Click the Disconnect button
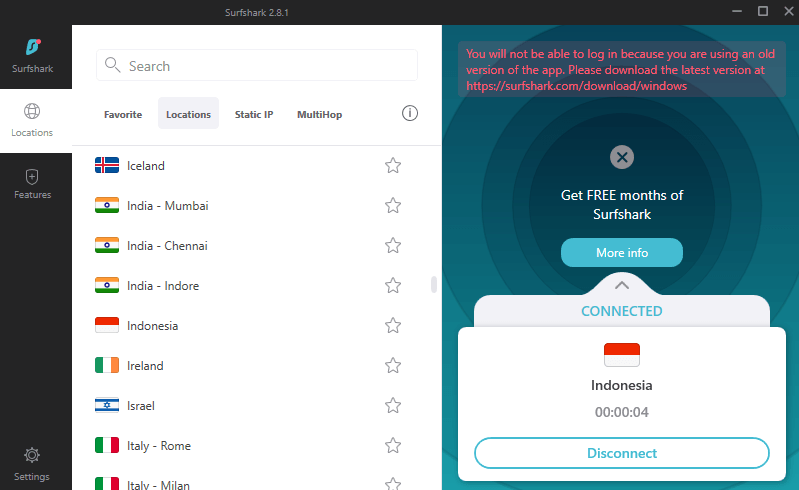Viewport: 799px width, 490px height. (x=622, y=453)
